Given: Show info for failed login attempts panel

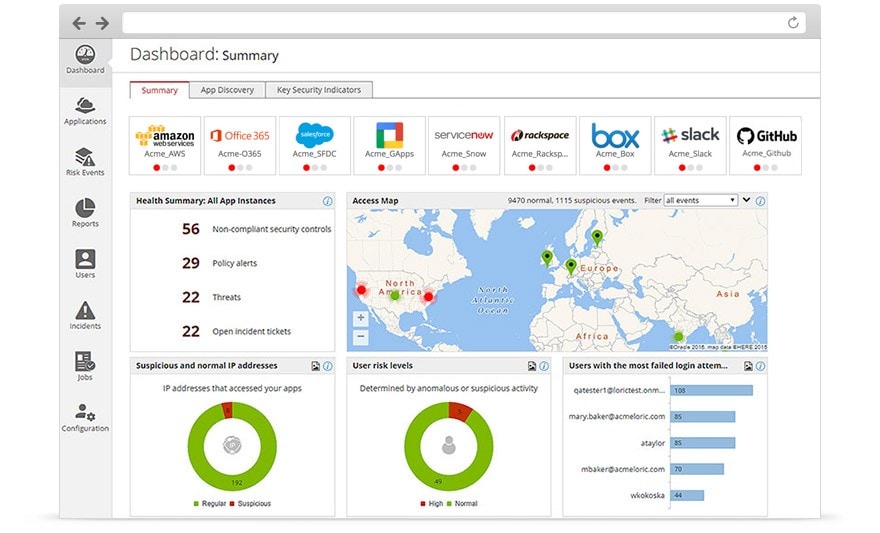Looking at the screenshot, I should point(760,366).
